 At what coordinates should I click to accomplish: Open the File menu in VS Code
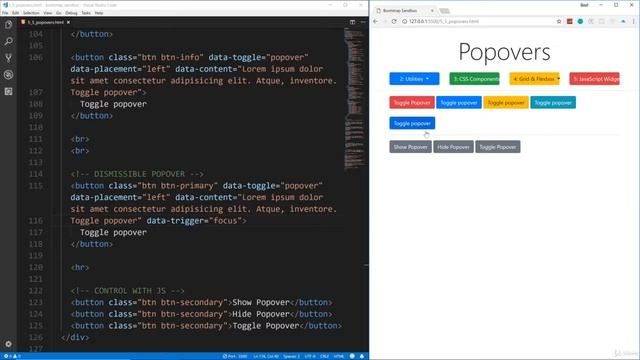pyautogui.click(x=5, y=13)
